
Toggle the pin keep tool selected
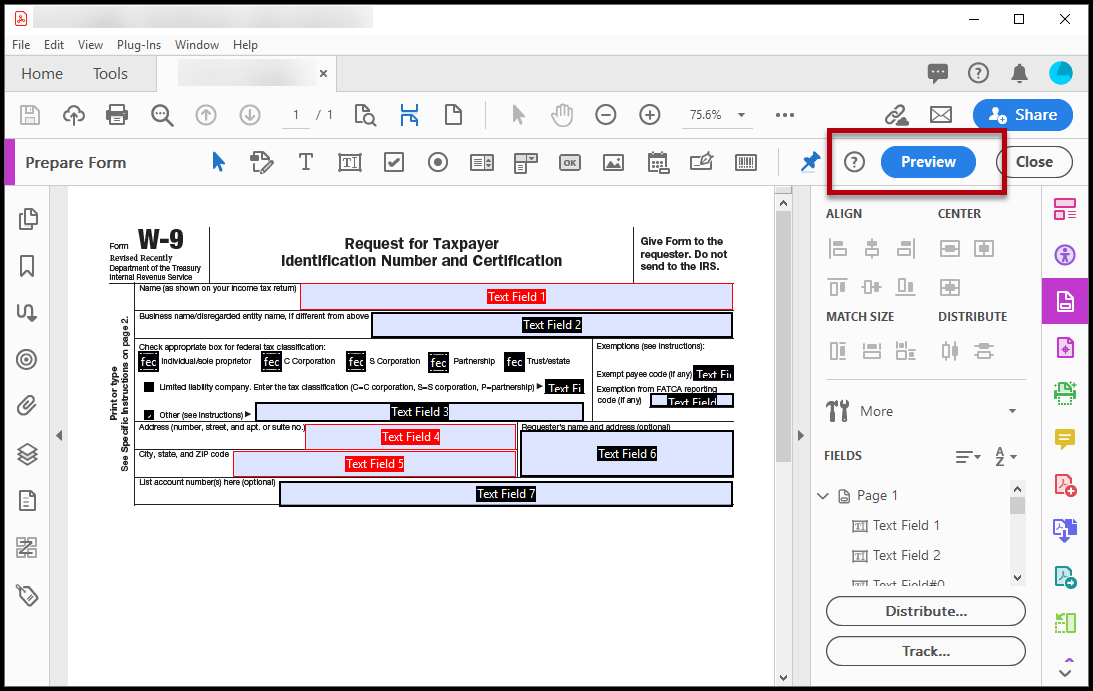[810, 162]
